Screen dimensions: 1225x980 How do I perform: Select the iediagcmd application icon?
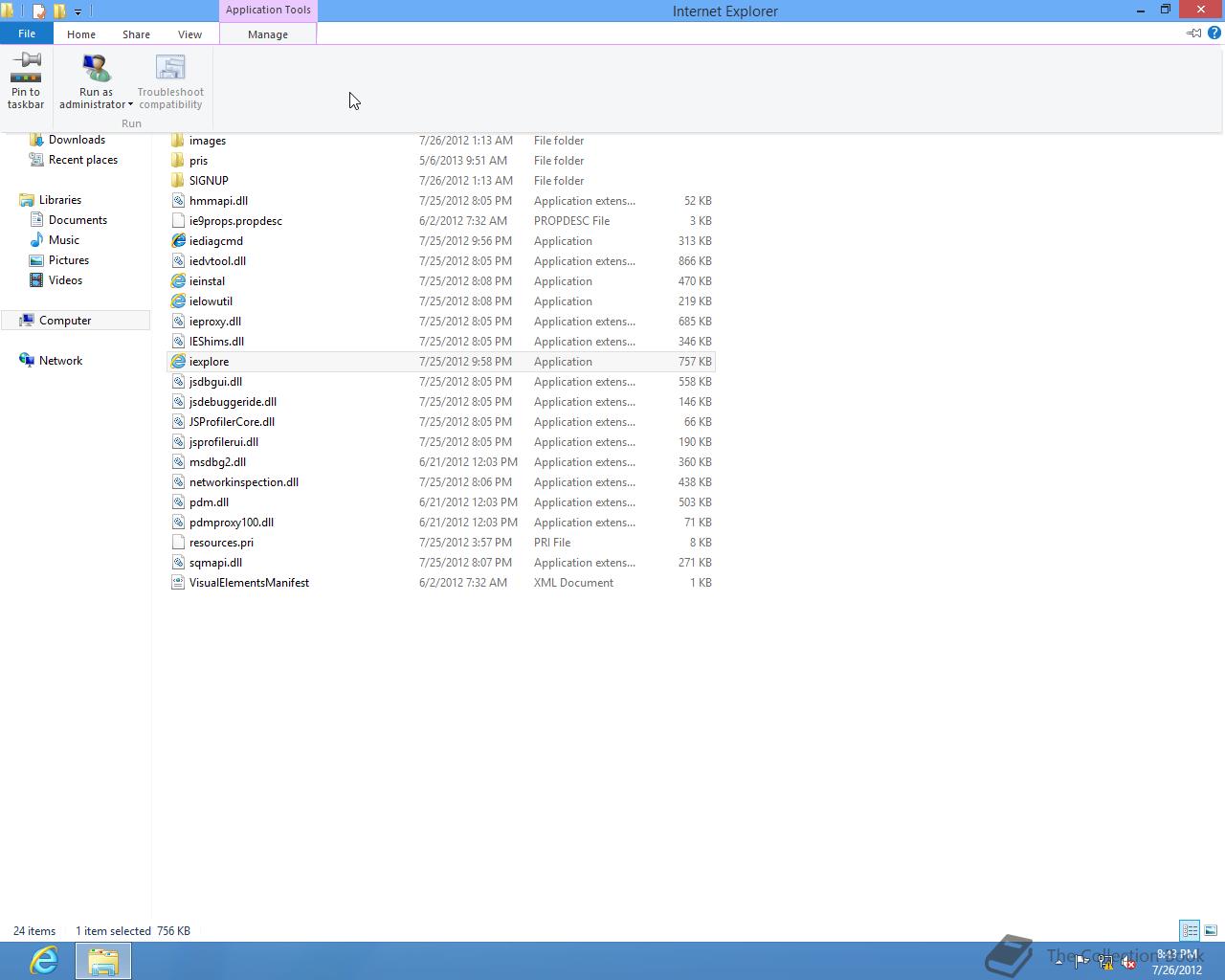point(178,241)
